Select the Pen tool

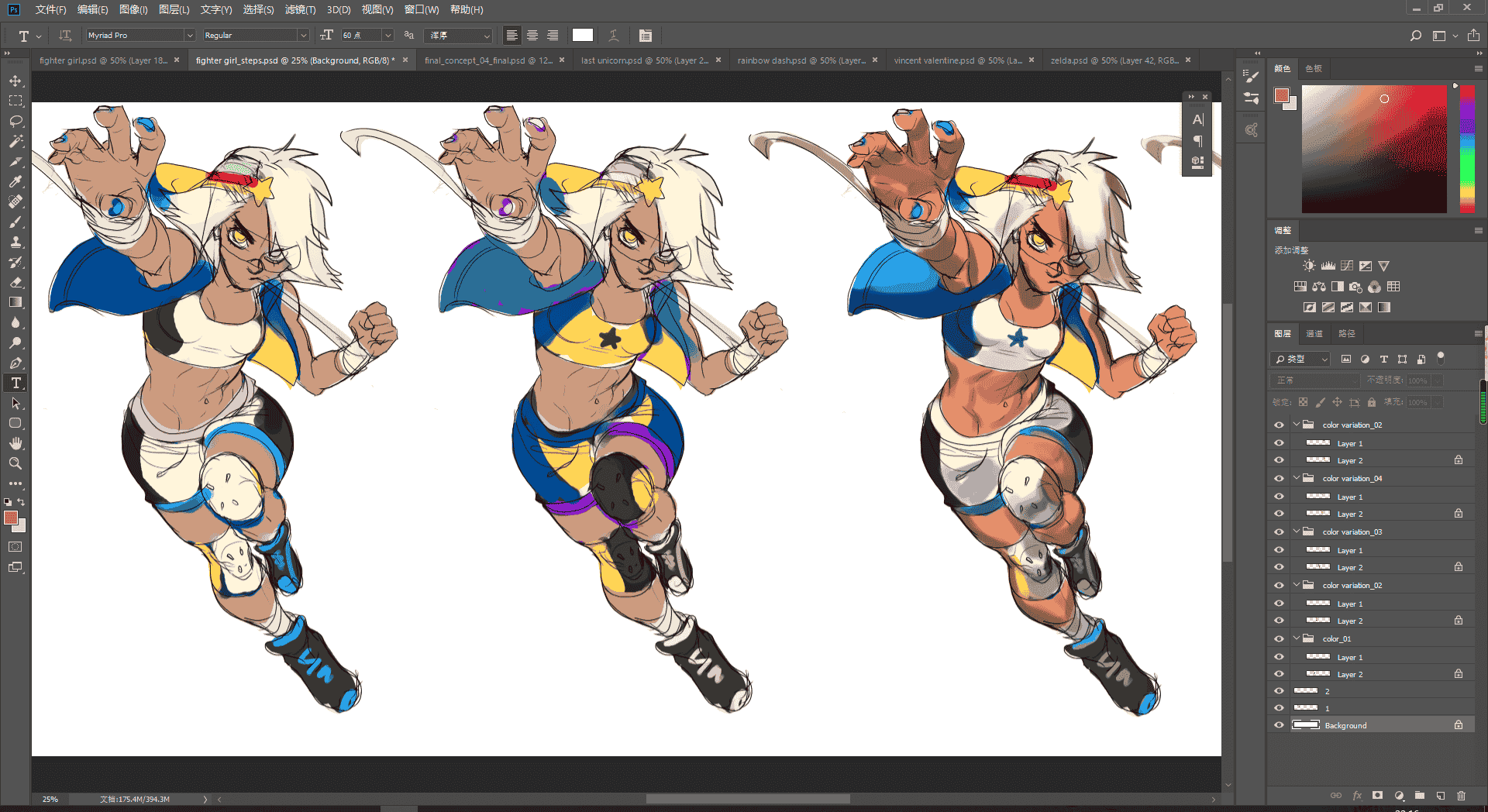(x=15, y=363)
